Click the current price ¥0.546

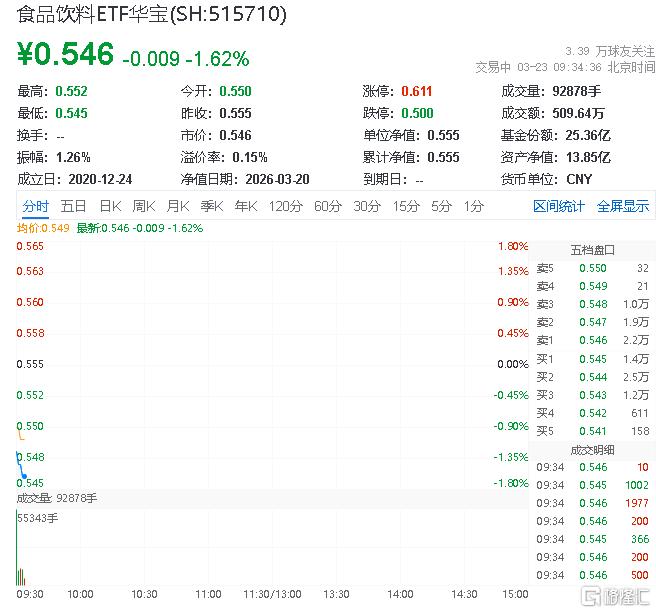pos(65,54)
